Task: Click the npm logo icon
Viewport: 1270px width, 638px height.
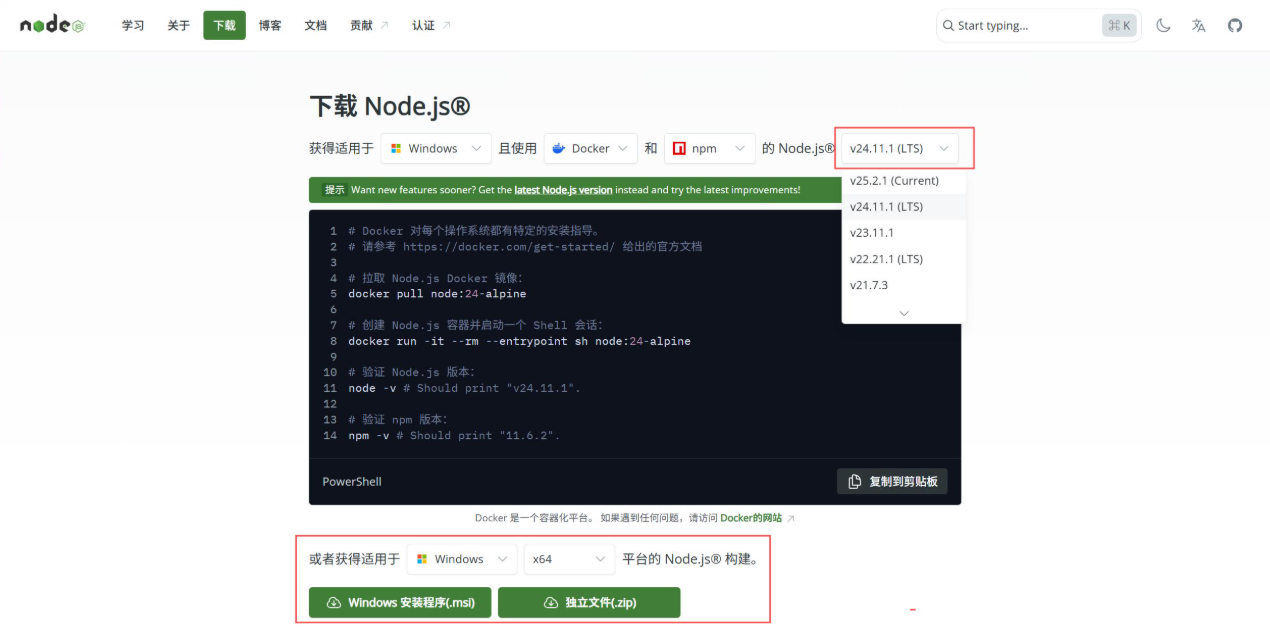Action: click(680, 148)
